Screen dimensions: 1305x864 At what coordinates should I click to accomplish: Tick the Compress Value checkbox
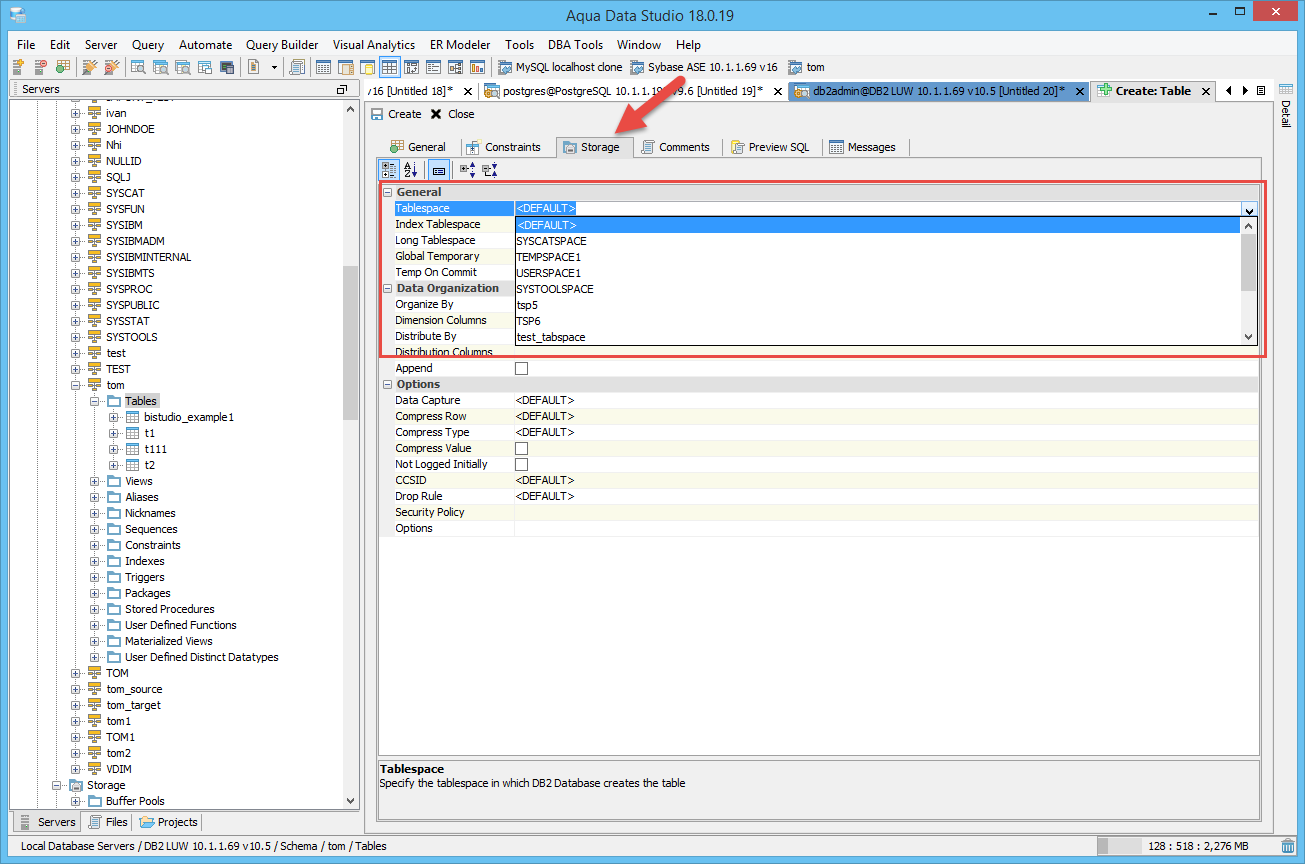[x=521, y=448]
